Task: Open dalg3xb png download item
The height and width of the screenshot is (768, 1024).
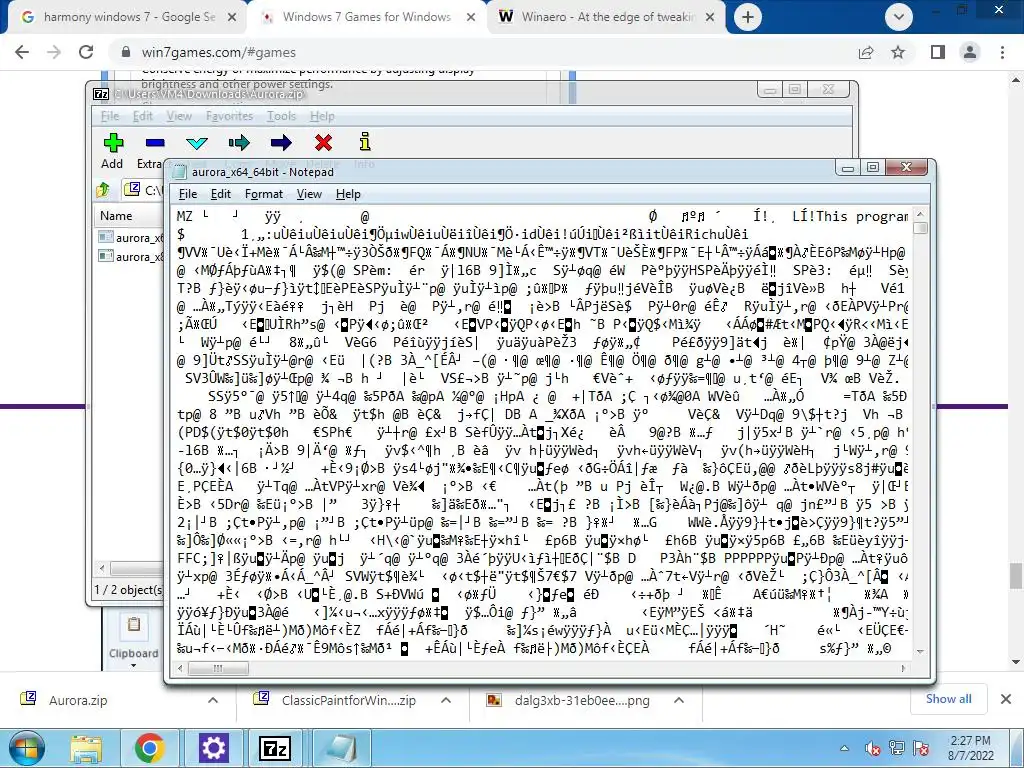Action: coord(582,700)
